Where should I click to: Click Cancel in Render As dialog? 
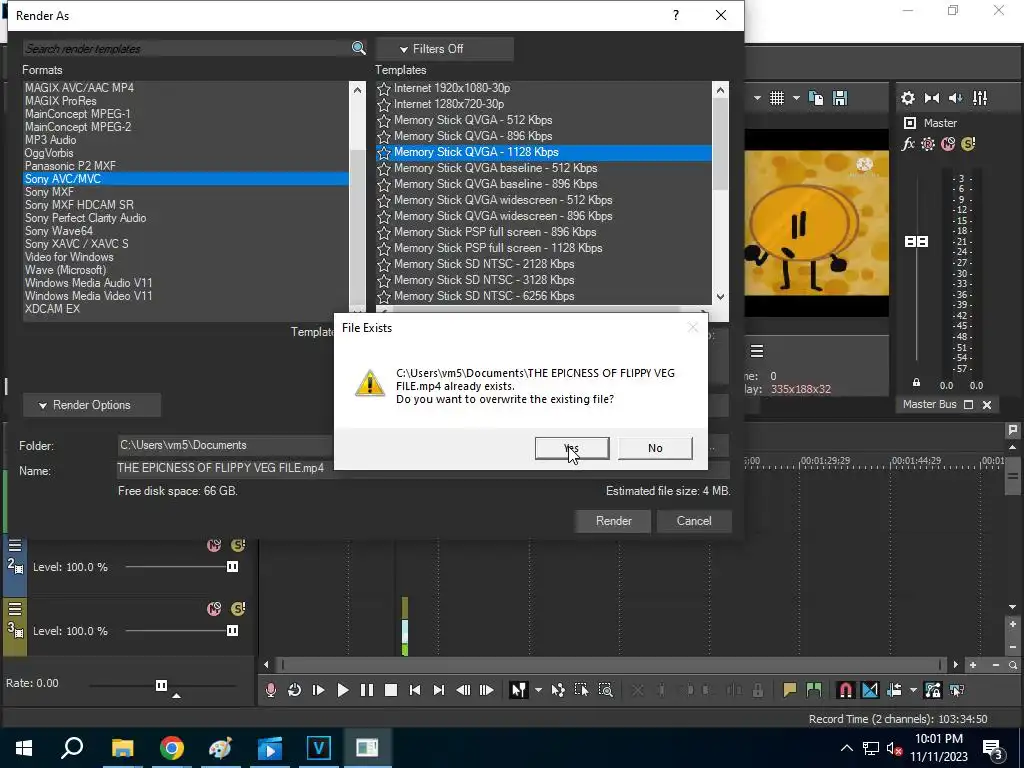(694, 520)
